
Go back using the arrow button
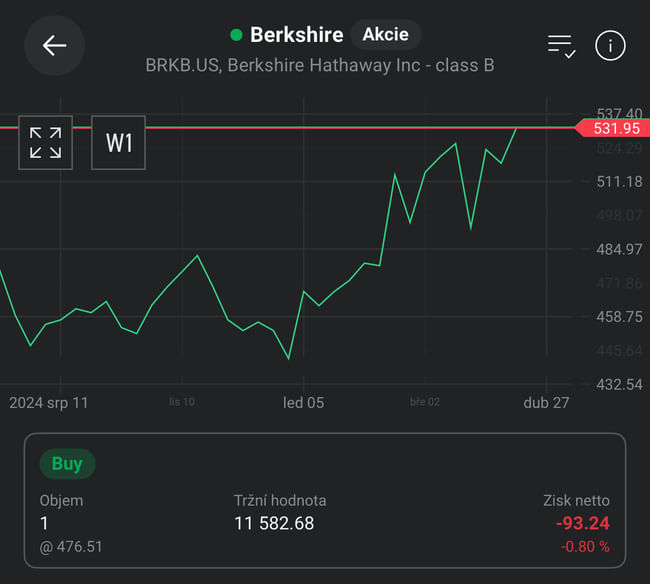coord(54,45)
